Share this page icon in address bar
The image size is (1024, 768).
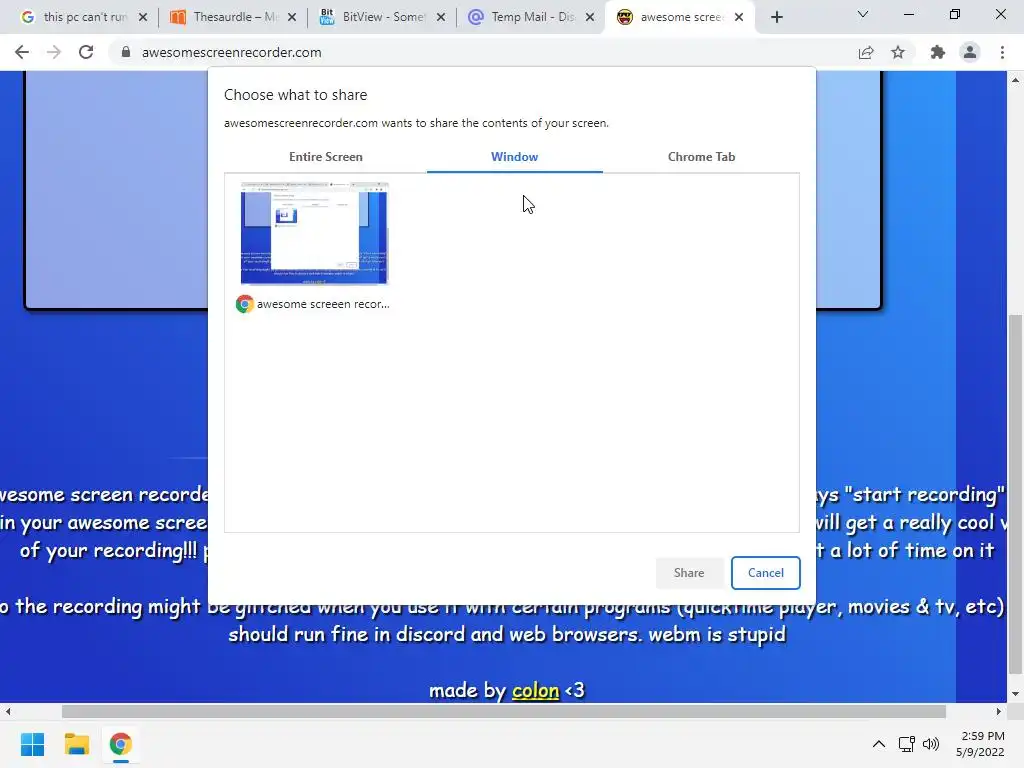[866, 52]
